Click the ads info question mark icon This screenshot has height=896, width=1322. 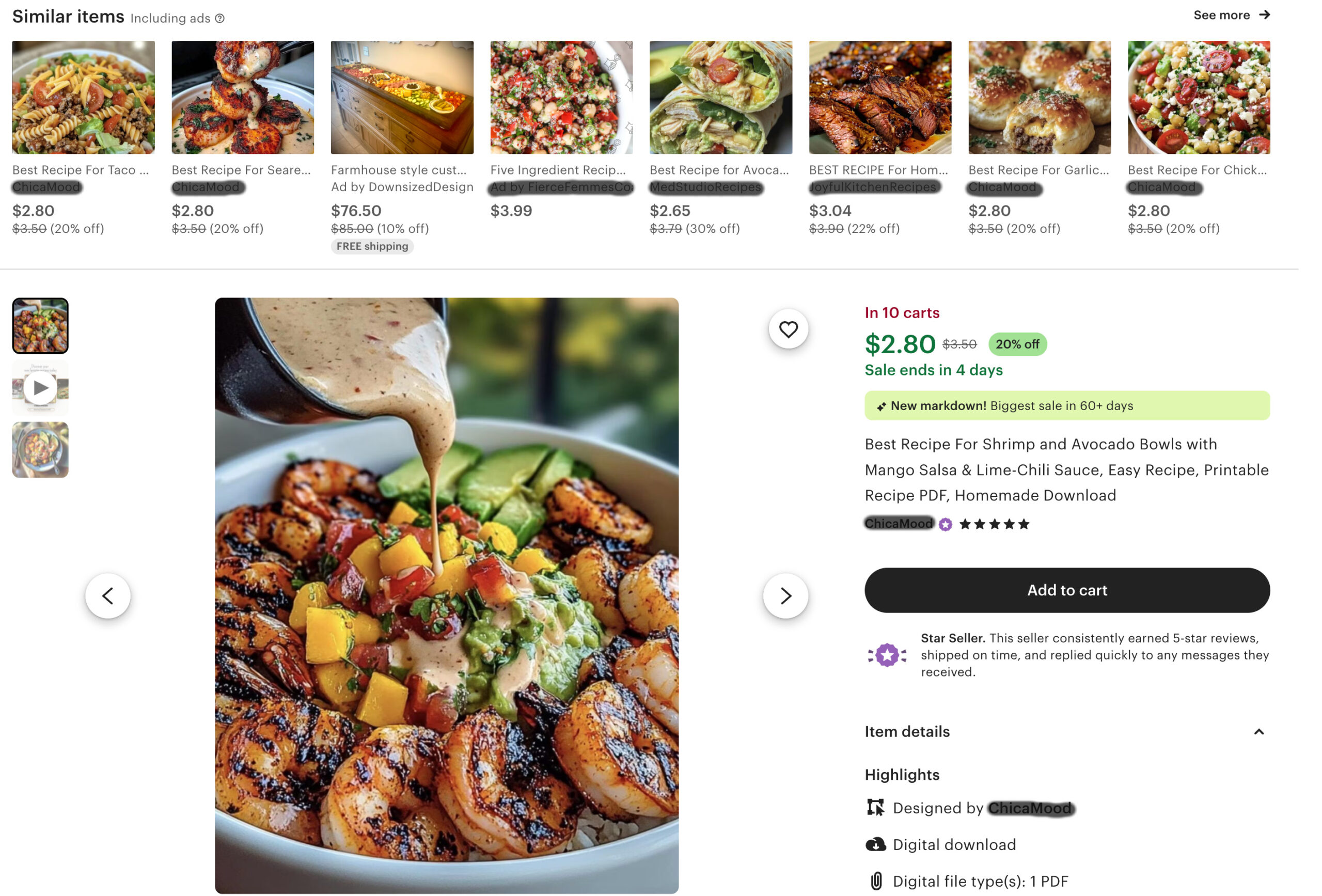[x=219, y=18]
